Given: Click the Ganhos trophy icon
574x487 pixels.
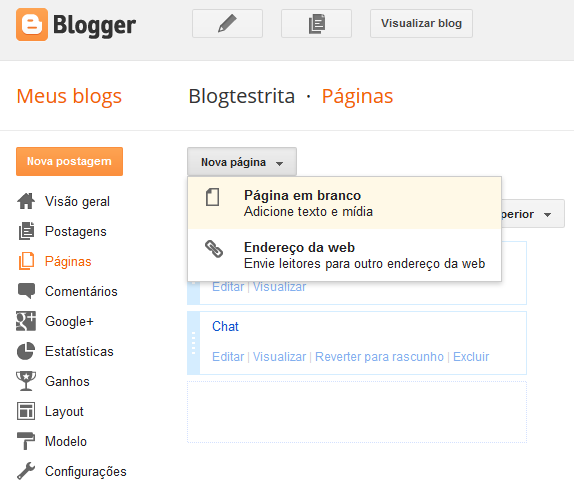Looking at the screenshot, I should pos(26,381).
